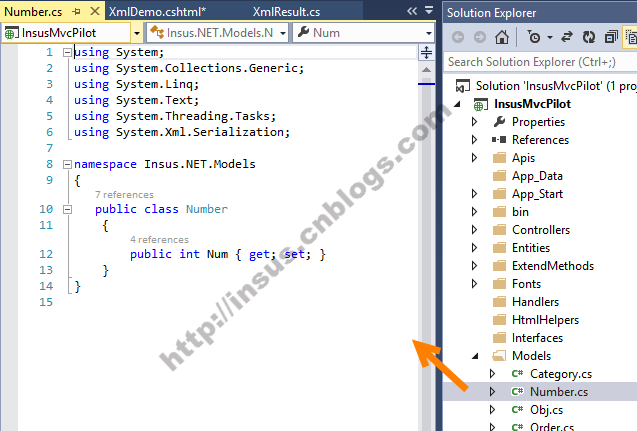
Task: Click Sync with Active Document icon
Action: click(x=567, y=37)
